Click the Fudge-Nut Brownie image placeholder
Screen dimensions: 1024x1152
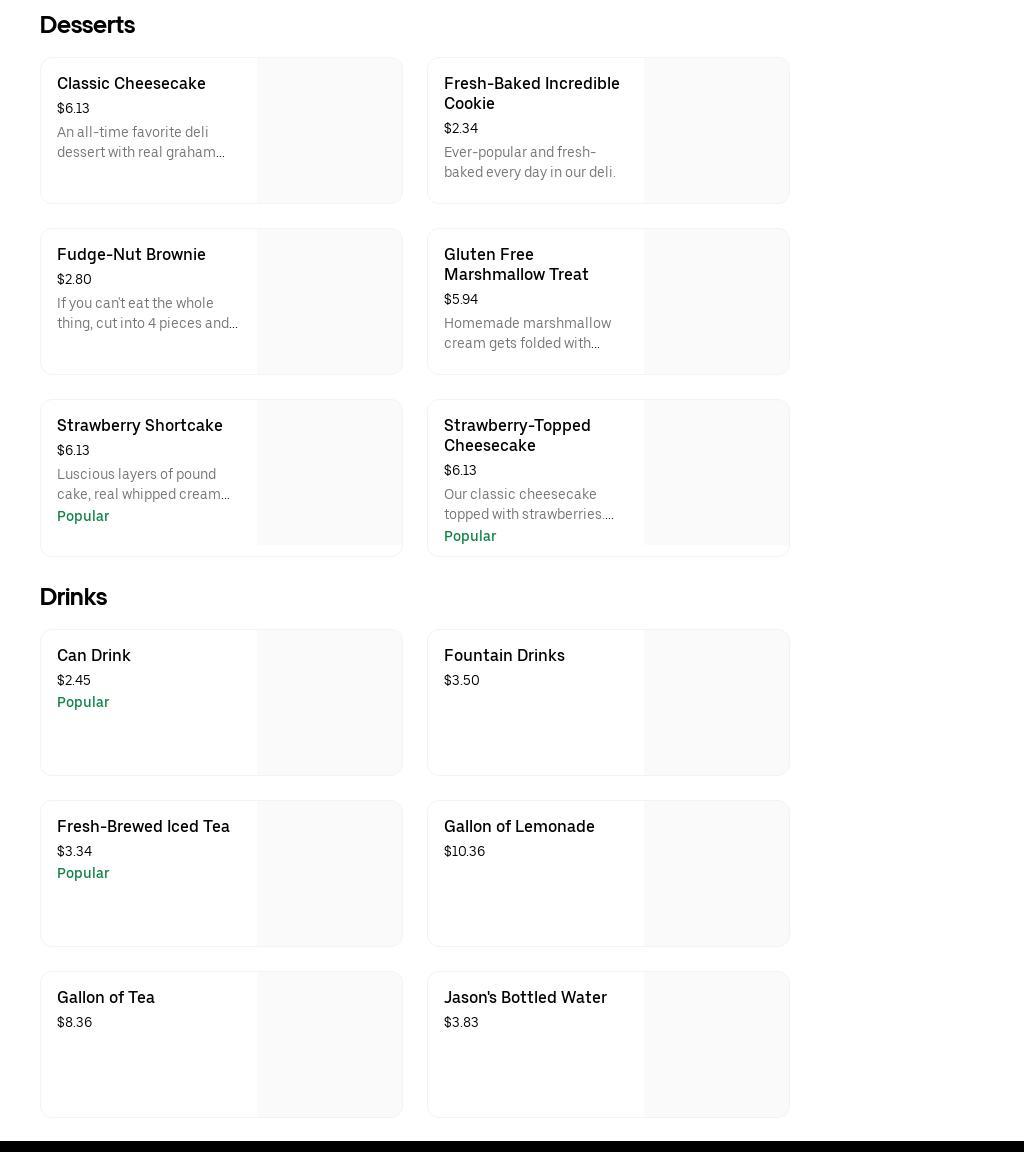pos(329,301)
